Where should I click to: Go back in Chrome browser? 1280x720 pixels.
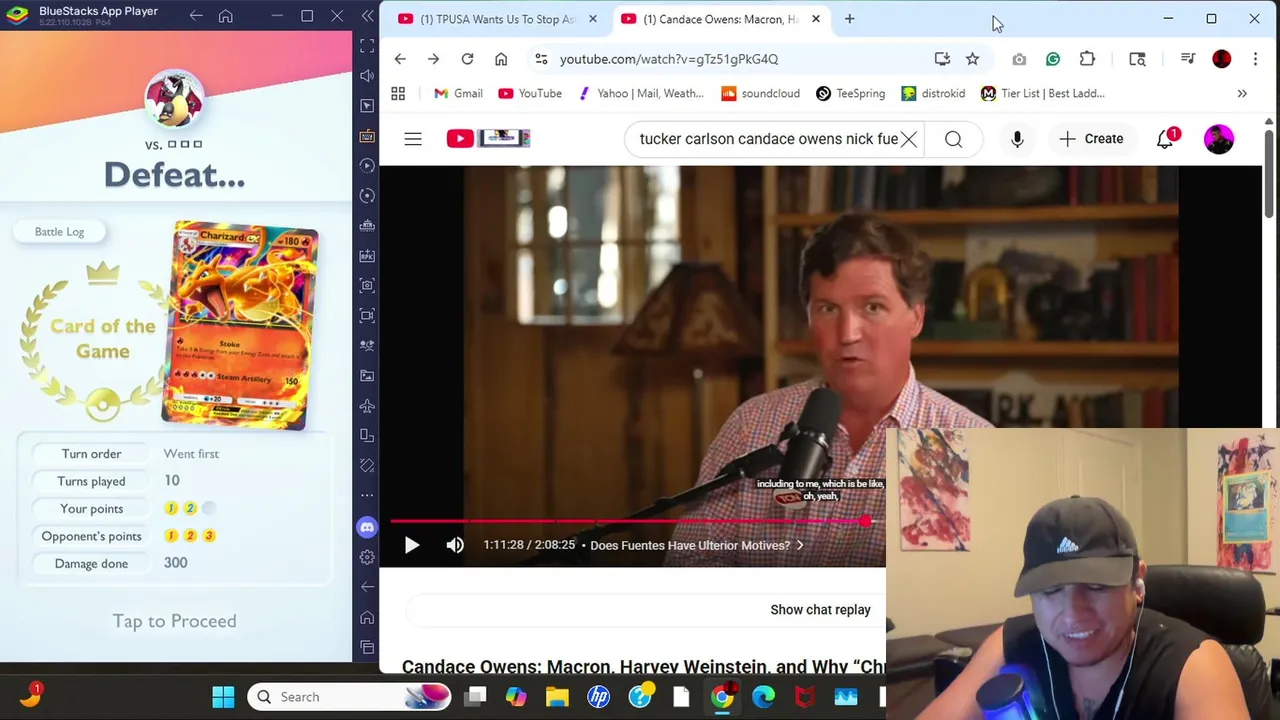point(400,59)
